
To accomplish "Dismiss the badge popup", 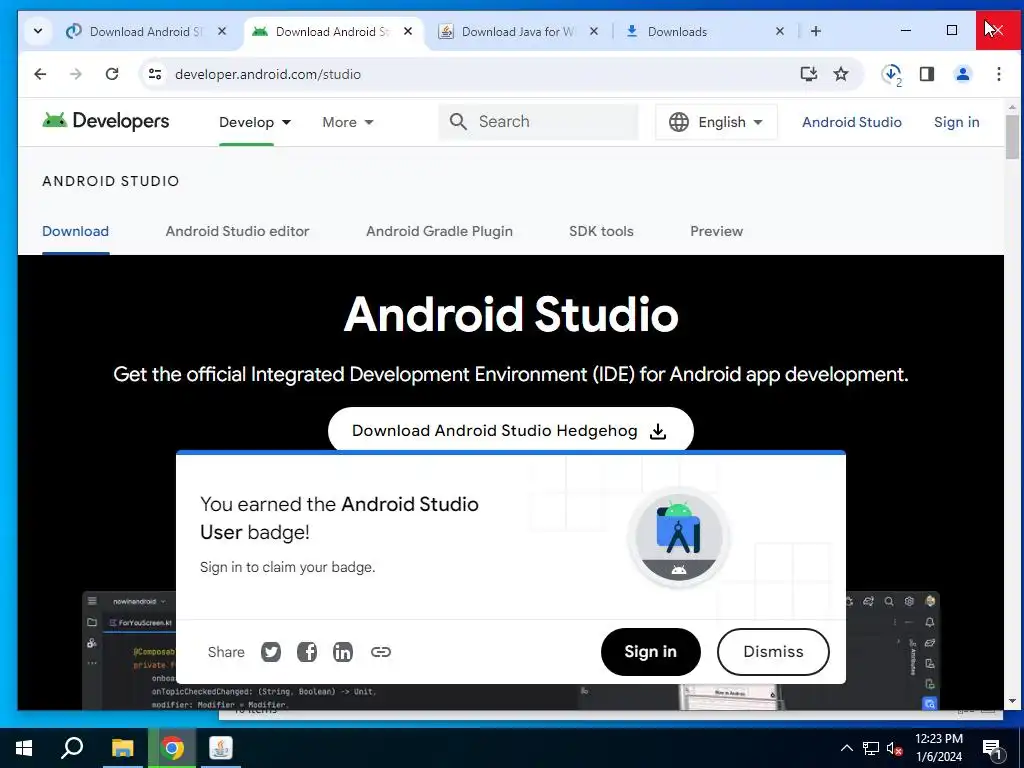I will 773,652.
